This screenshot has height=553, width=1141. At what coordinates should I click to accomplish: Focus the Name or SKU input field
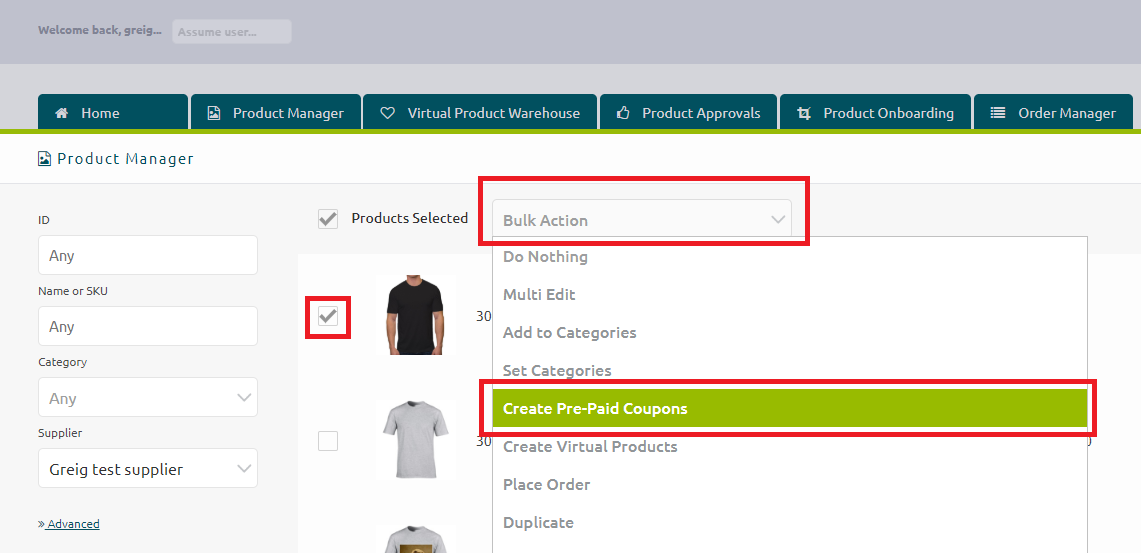point(148,326)
